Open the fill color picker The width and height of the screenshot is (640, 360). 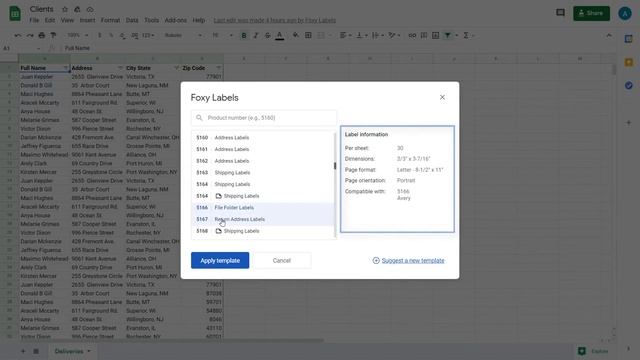[x=296, y=36]
